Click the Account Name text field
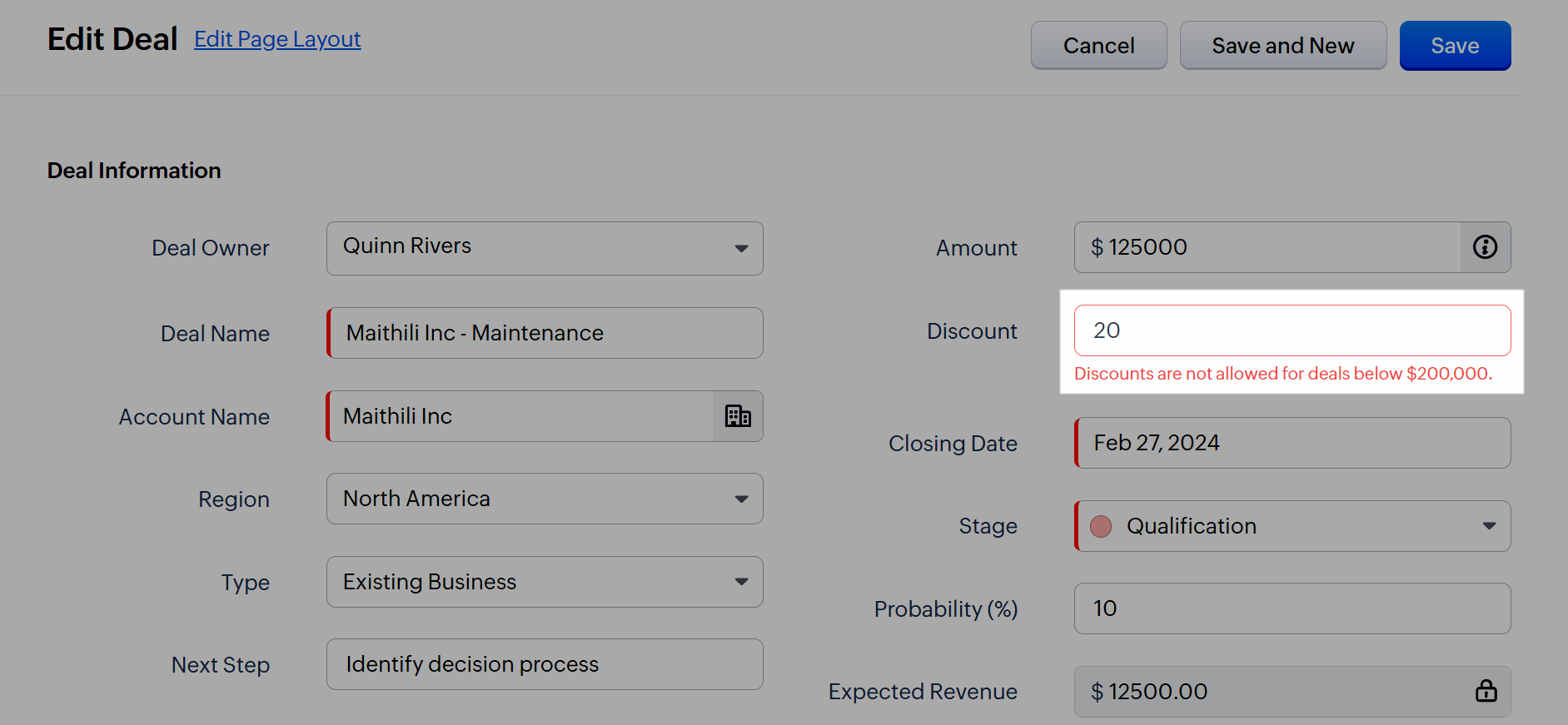The width and height of the screenshot is (1568, 725). pyautogui.click(x=520, y=416)
